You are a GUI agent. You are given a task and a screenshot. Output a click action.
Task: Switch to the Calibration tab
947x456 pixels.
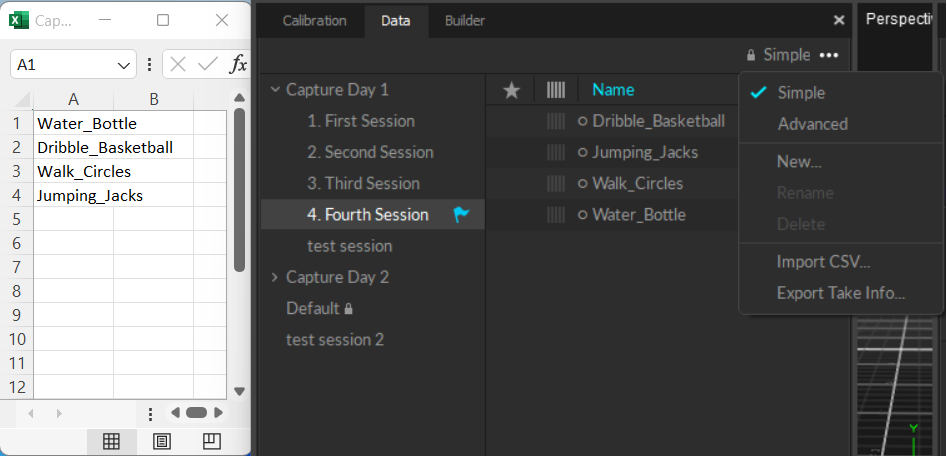click(314, 20)
